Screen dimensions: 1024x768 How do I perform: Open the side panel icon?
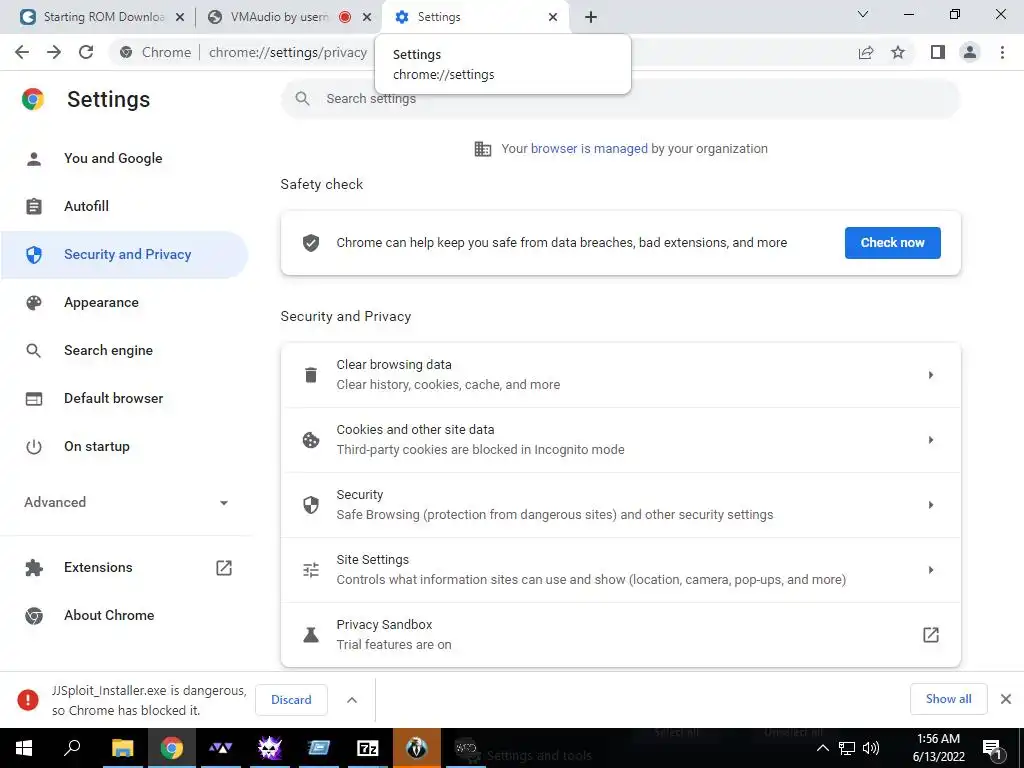click(938, 52)
